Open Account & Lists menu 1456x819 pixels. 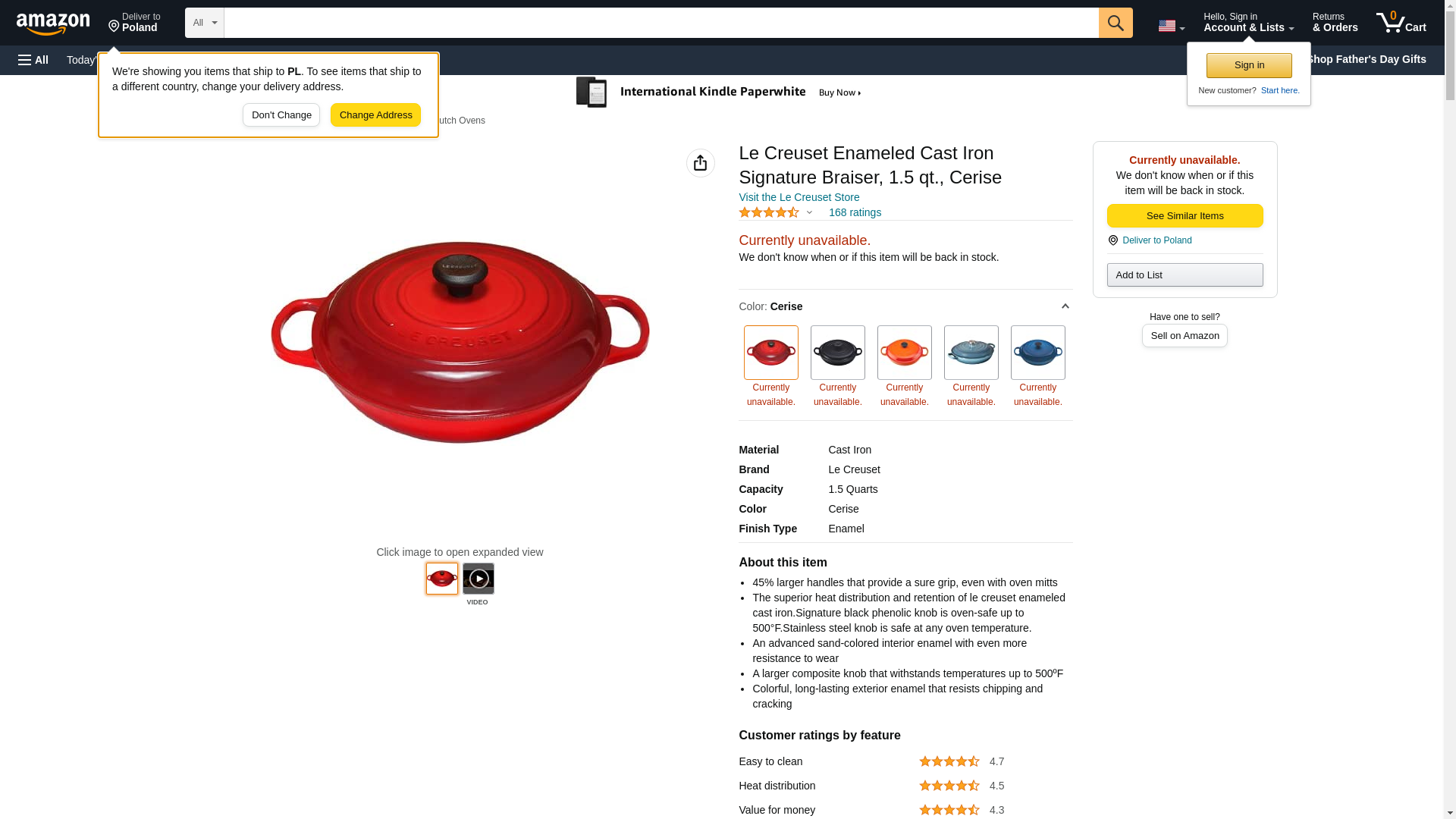[x=1248, y=23]
